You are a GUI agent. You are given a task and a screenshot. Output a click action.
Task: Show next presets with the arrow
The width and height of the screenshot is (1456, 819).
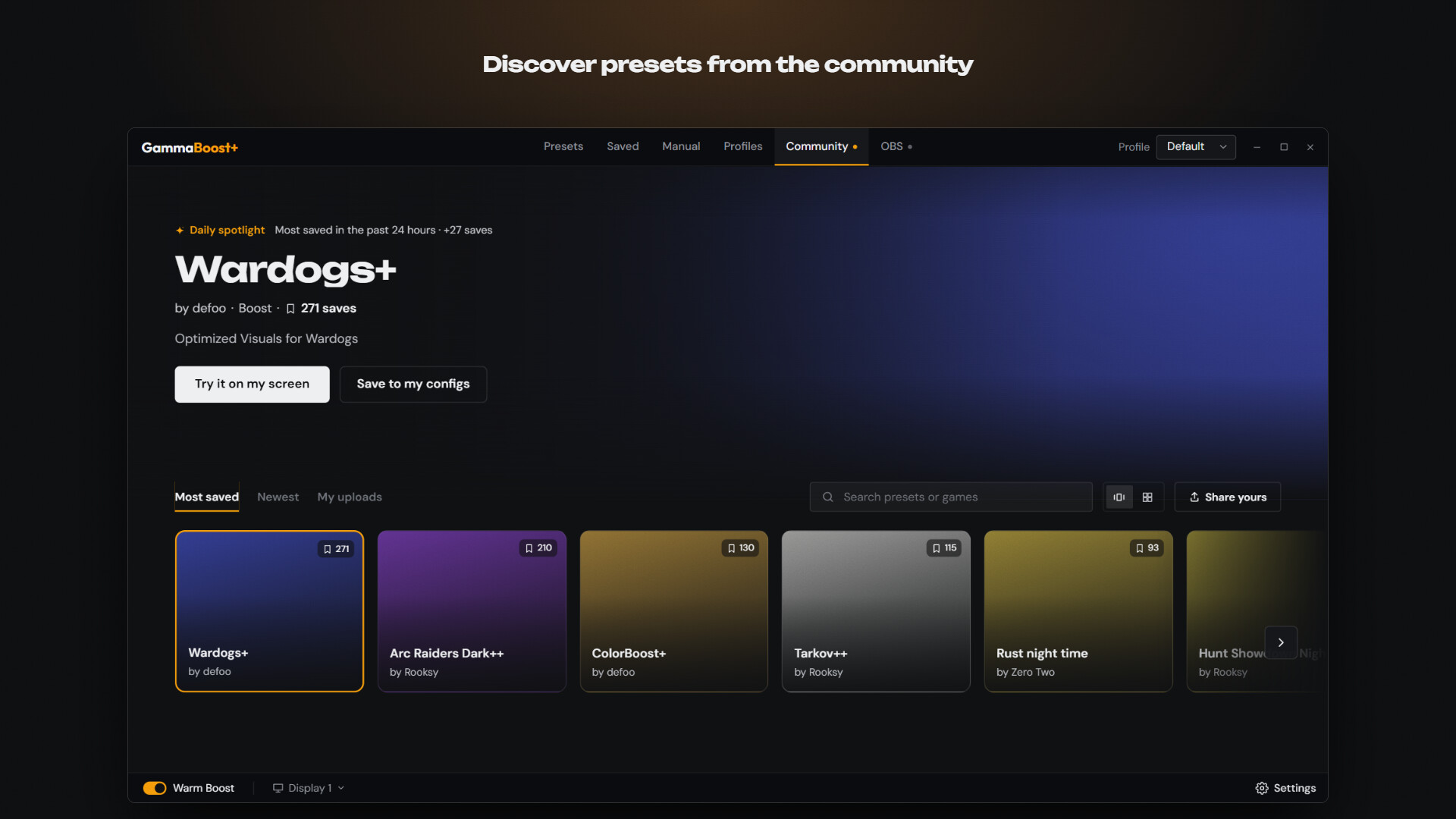(1281, 643)
